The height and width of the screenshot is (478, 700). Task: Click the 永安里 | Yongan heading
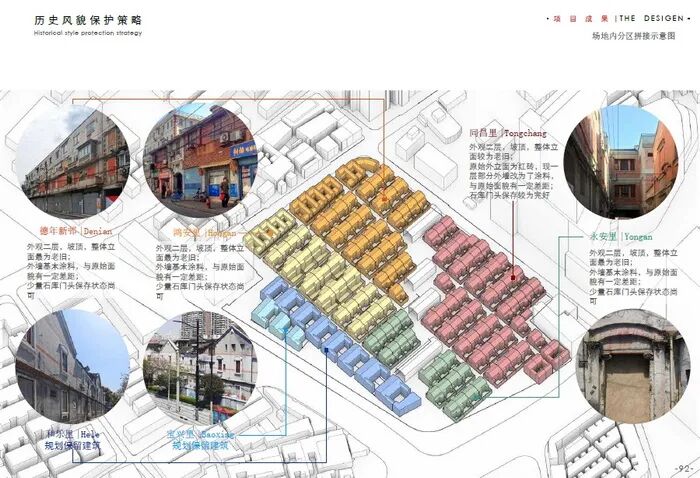coord(621,236)
